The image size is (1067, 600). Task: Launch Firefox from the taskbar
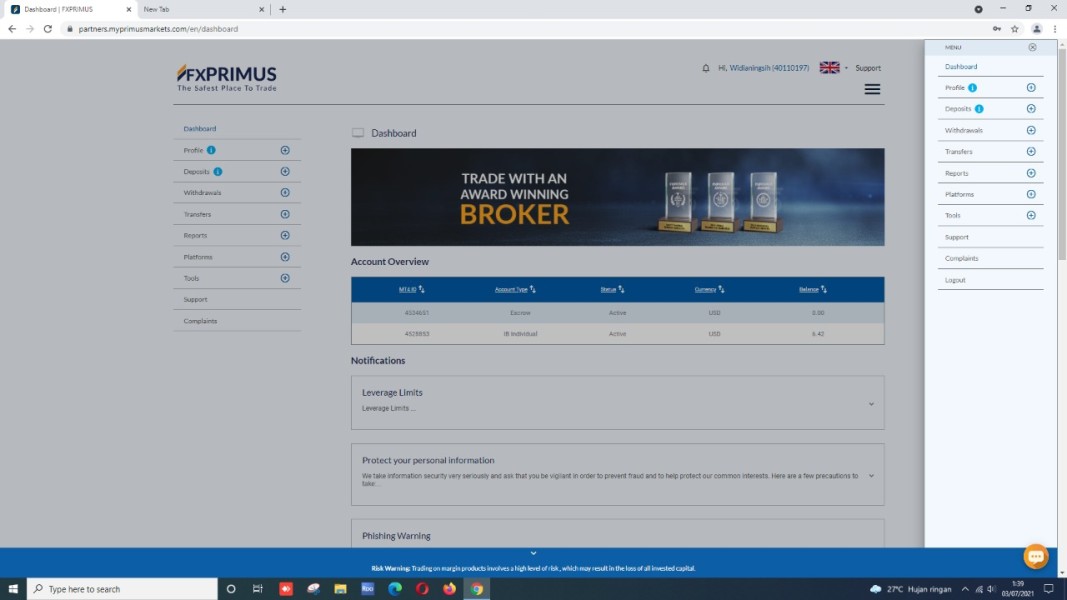click(449, 589)
